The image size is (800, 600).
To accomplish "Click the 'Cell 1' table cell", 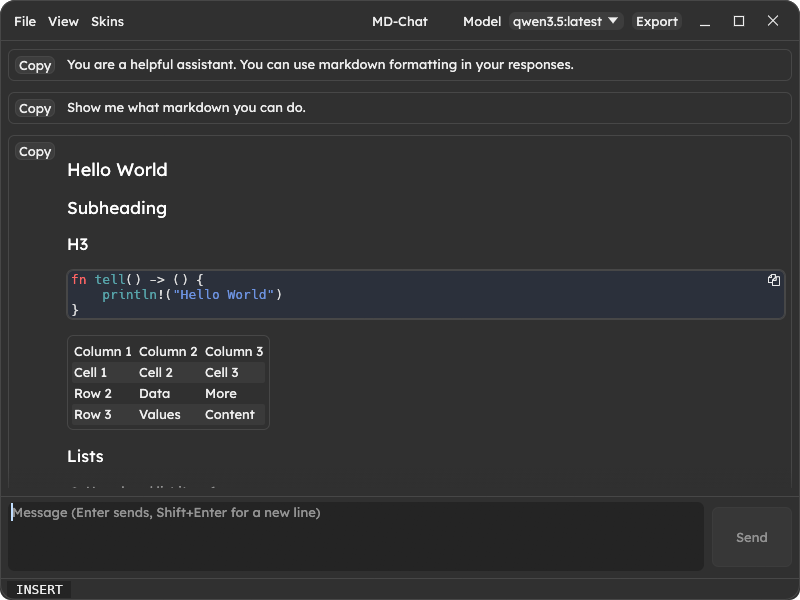I will (x=90, y=372).
